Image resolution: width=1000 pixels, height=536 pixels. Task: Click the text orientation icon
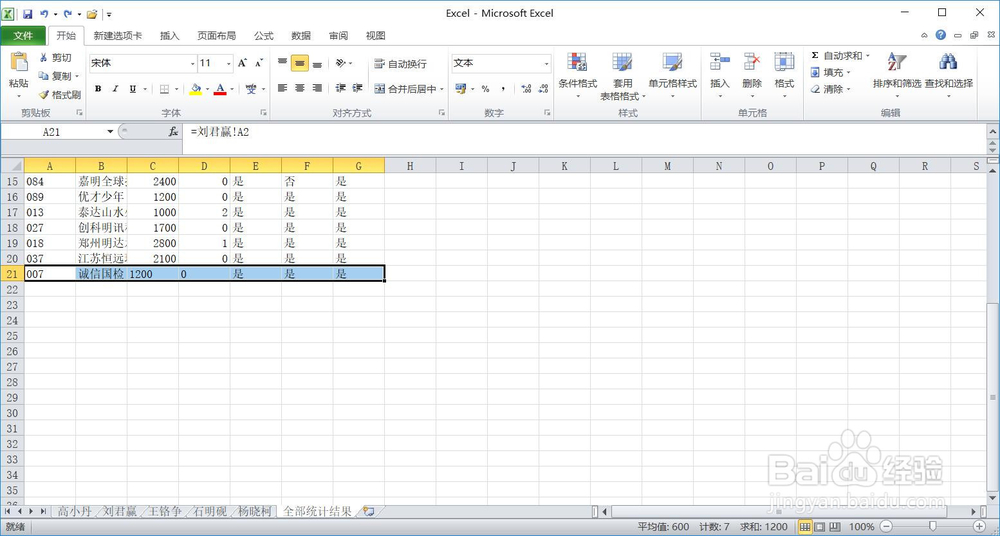point(341,63)
